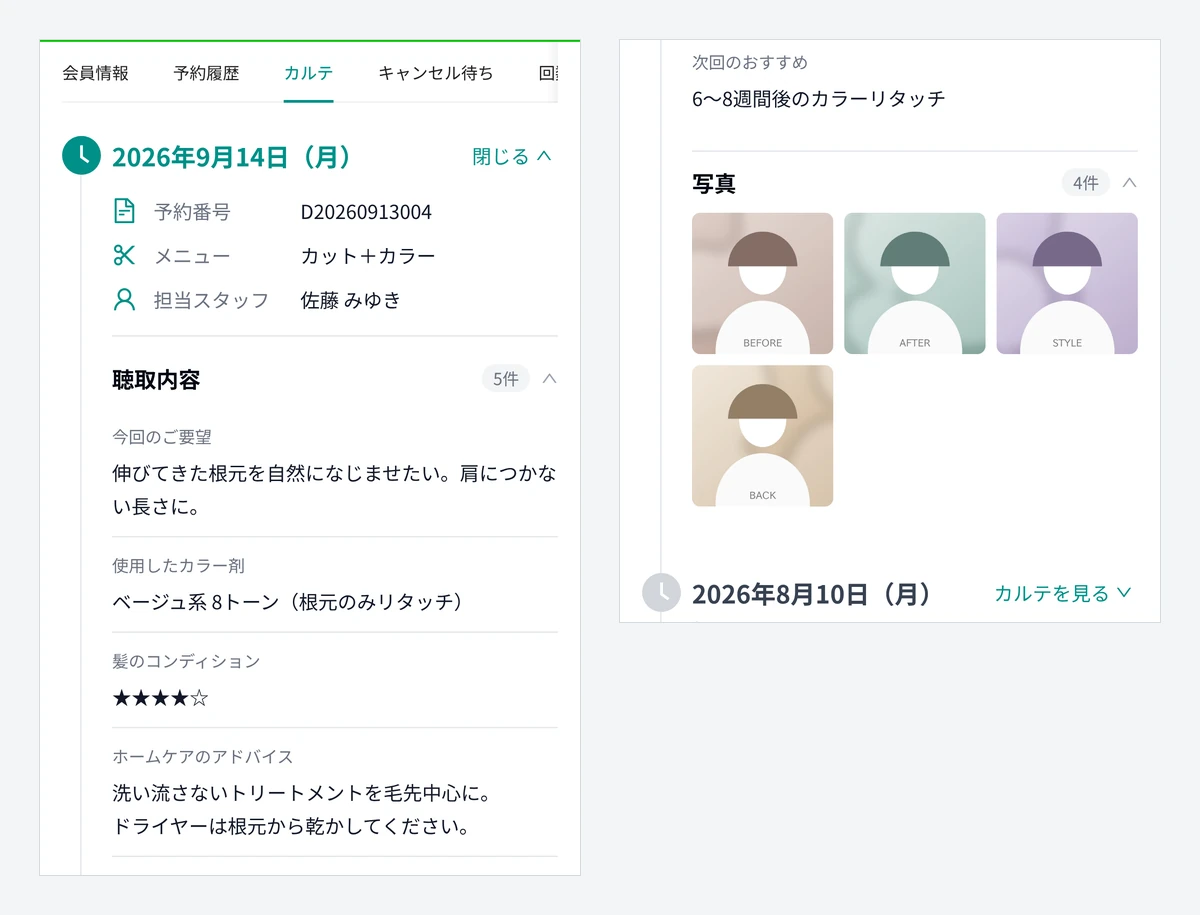Click the staff name 佐藤 みゆき
This screenshot has width=1200, height=915.
pyautogui.click(x=351, y=300)
